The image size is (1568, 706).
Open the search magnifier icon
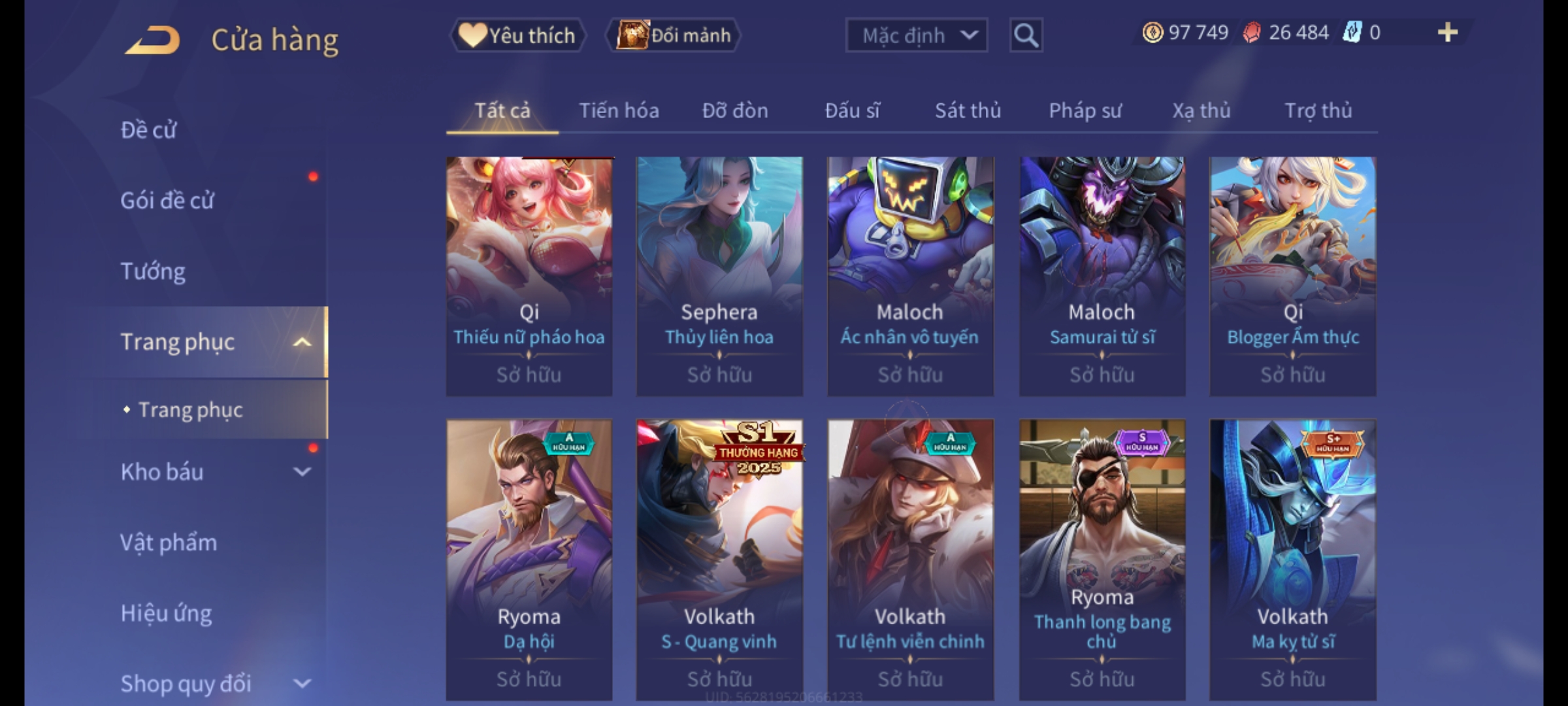pyautogui.click(x=1026, y=35)
